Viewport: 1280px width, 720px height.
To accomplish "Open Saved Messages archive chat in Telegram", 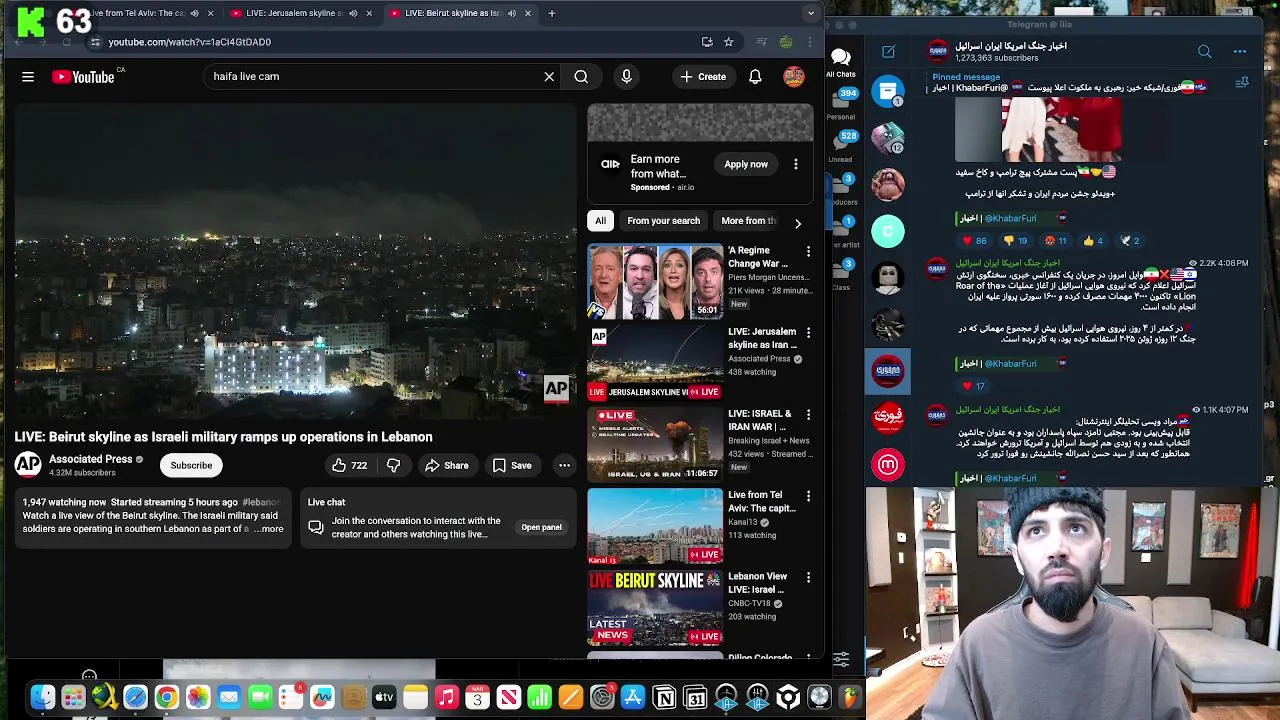I will [888, 92].
